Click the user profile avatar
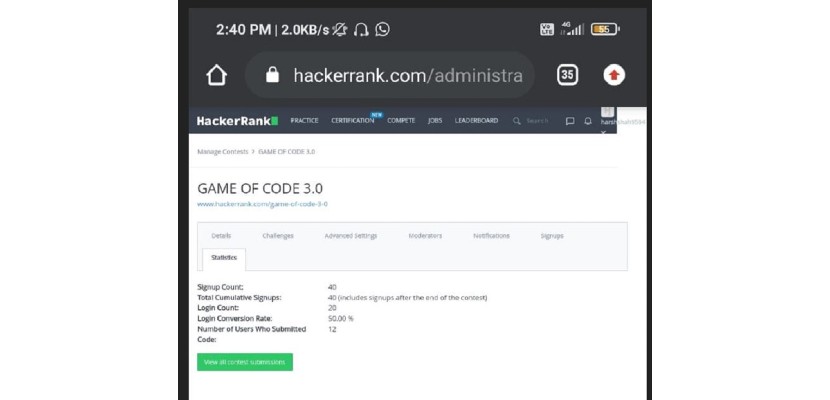The width and height of the screenshot is (830, 400). point(608,112)
